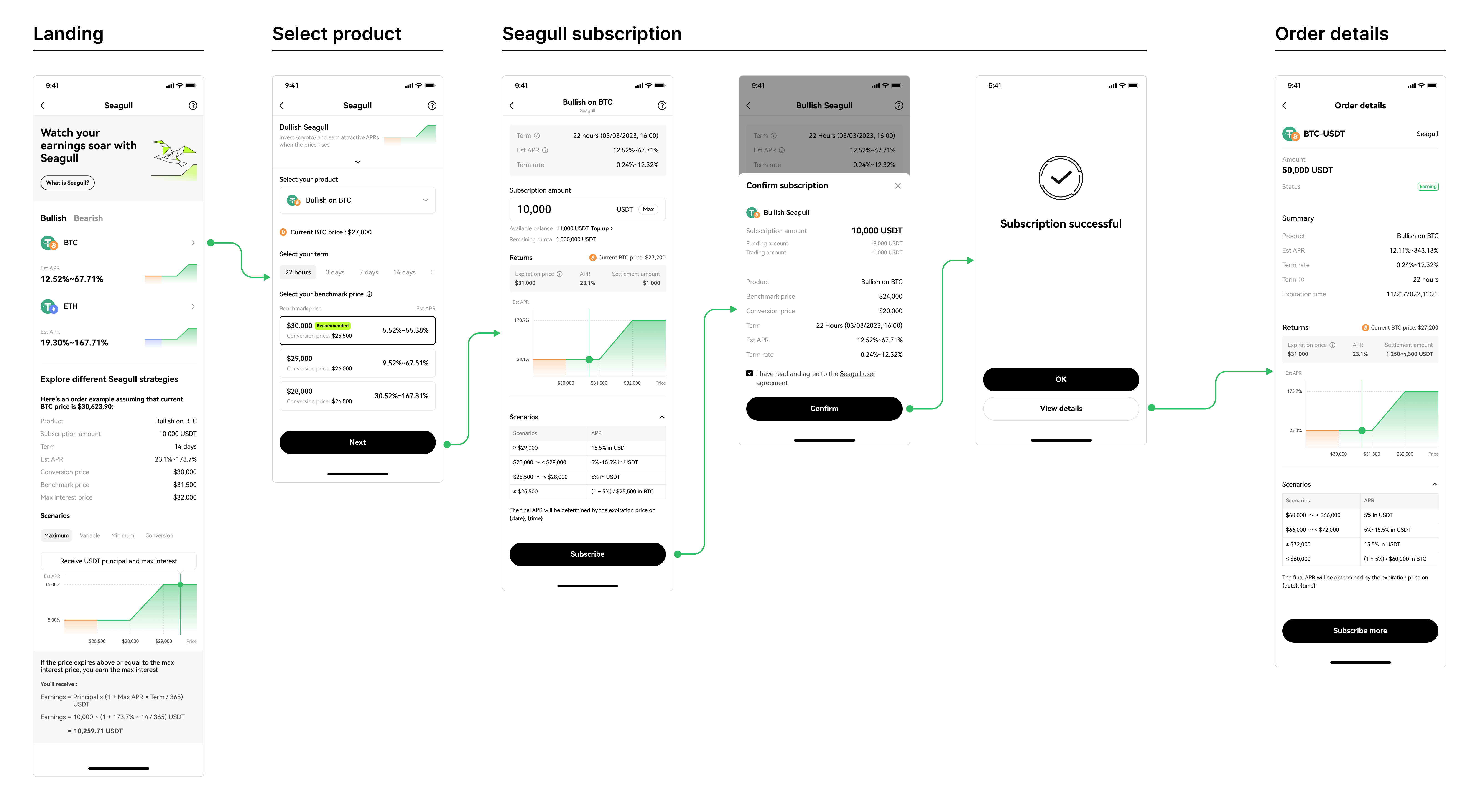
Task: Click the Subscribe button on subscription screen
Action: click(x=588, y=554)
